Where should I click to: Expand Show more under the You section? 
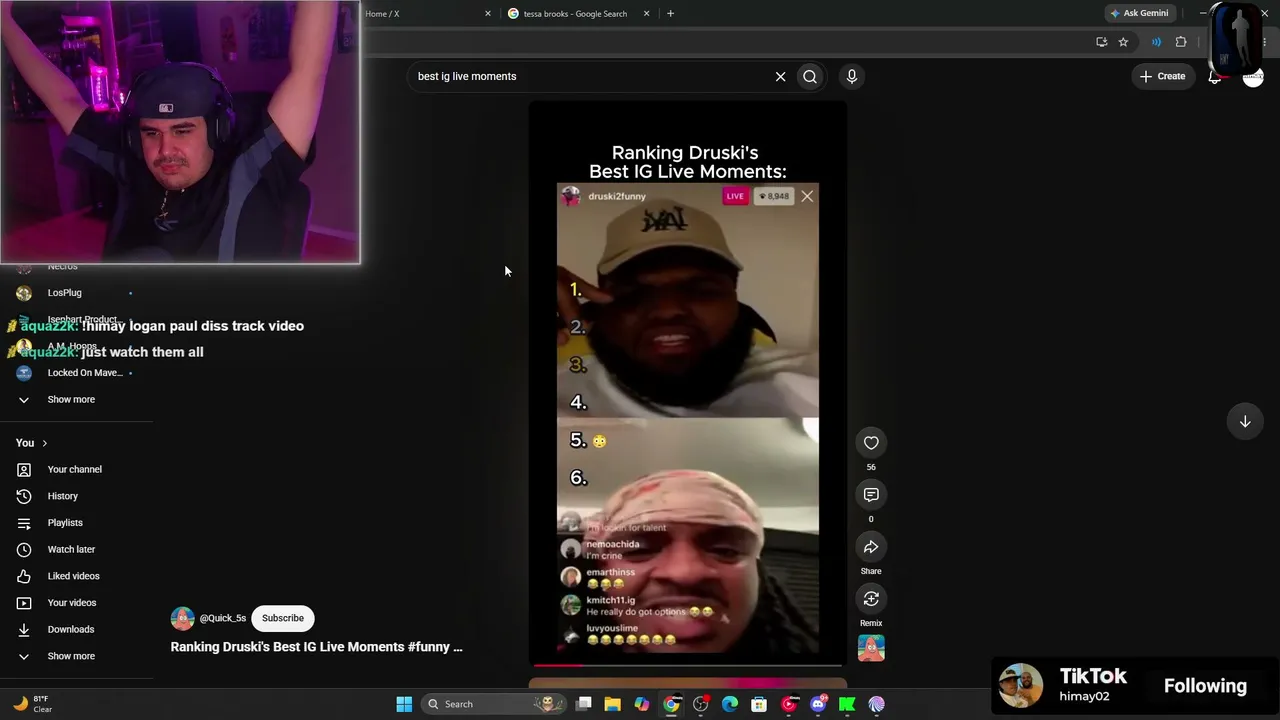point(71,656)
